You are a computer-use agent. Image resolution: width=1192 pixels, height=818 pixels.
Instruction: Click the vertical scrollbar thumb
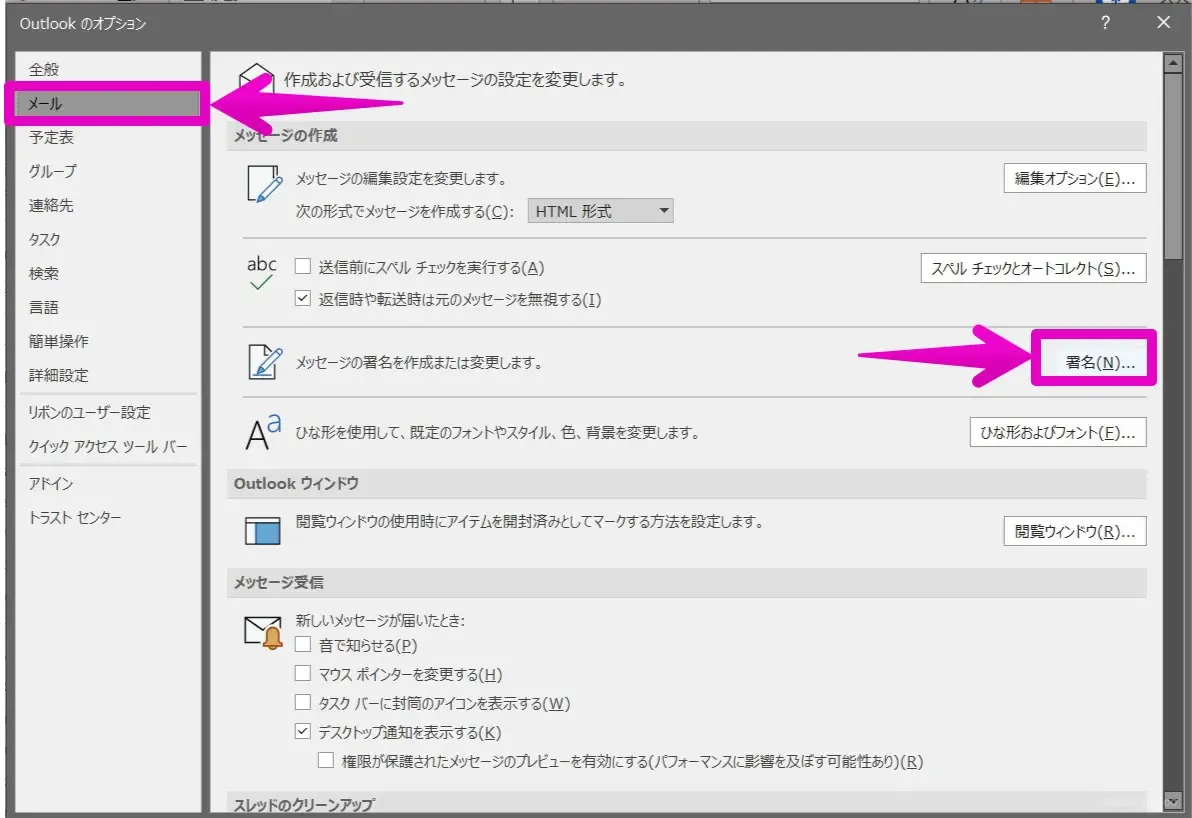click(1173, 166)
